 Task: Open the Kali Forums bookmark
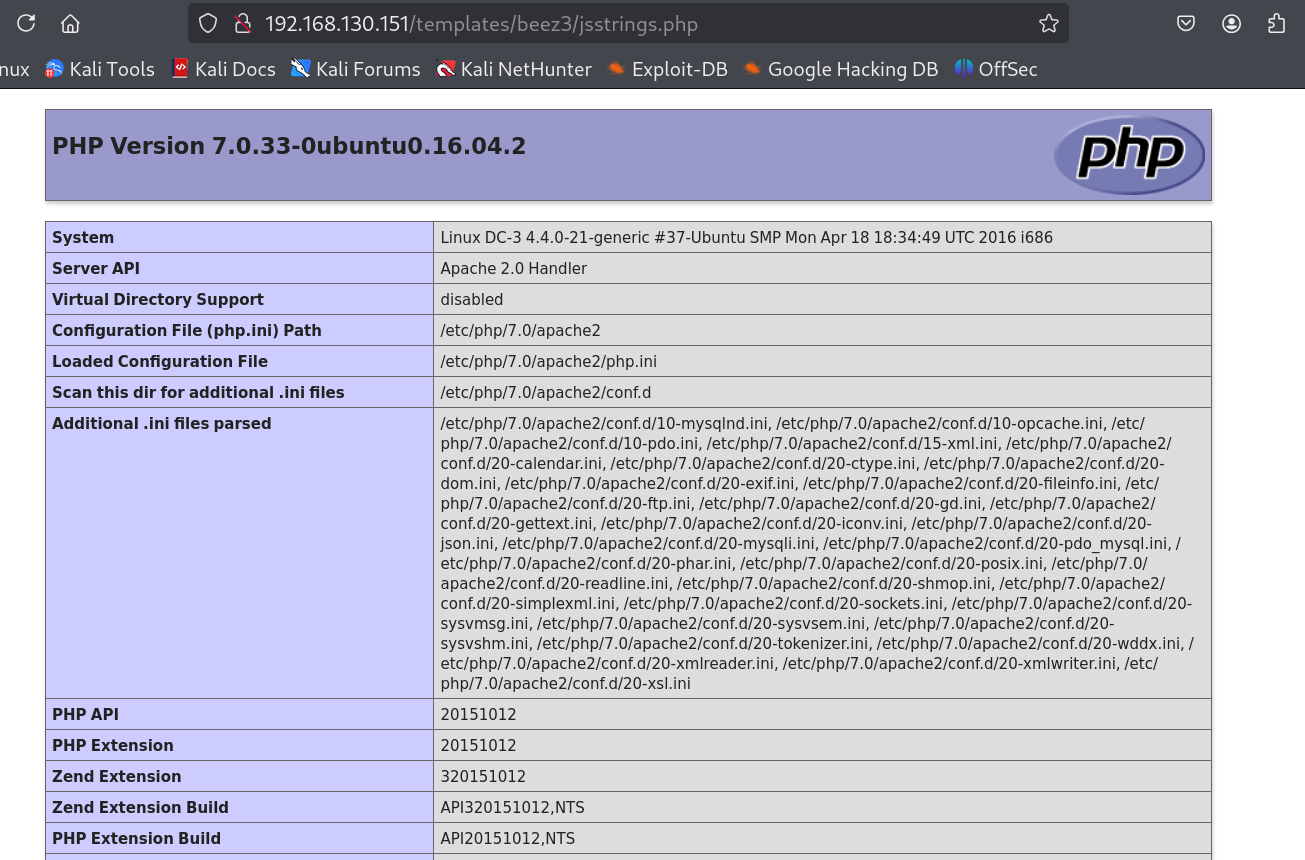point(355,69)
